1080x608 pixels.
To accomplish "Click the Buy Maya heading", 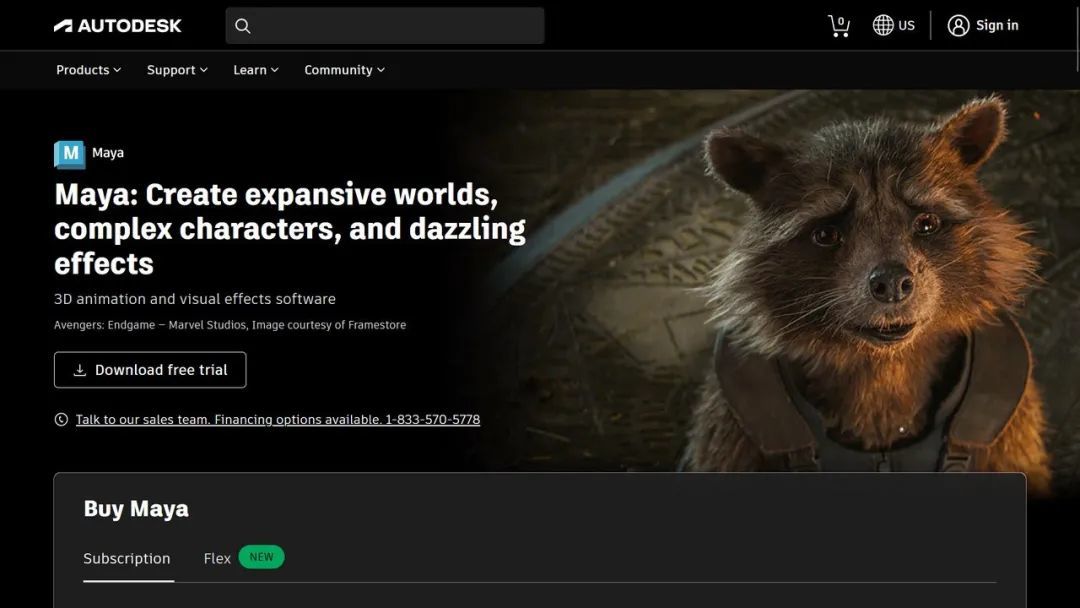I will coord(136,509).
